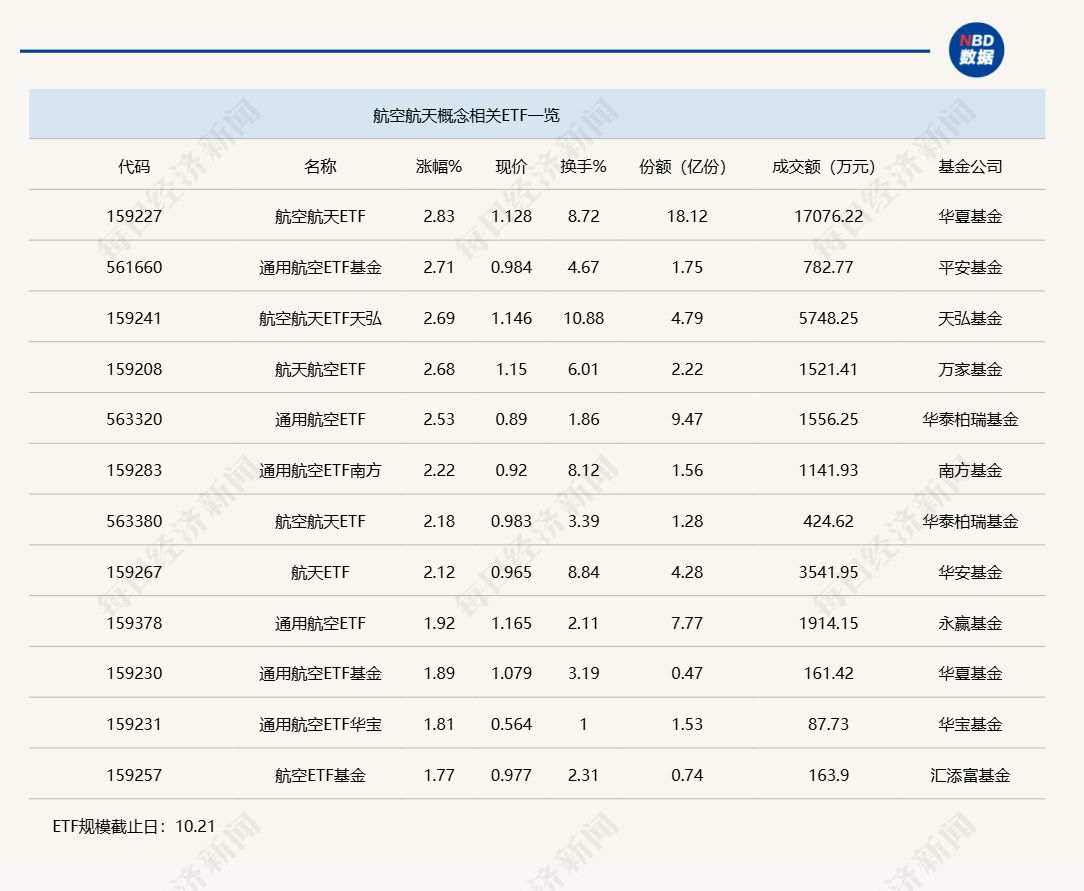Screen dimensions: 1084x891
Task: Select code cell 561660
Action: tap(134, 268)
